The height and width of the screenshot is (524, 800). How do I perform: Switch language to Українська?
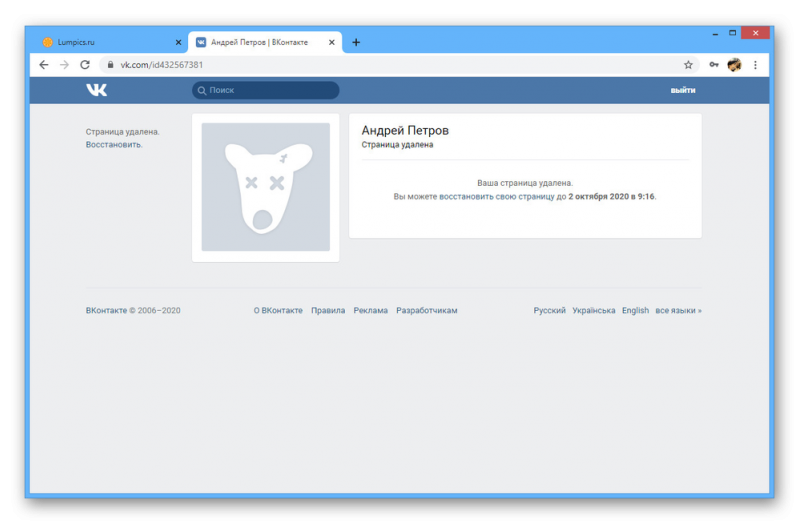(x=593, y=310)
